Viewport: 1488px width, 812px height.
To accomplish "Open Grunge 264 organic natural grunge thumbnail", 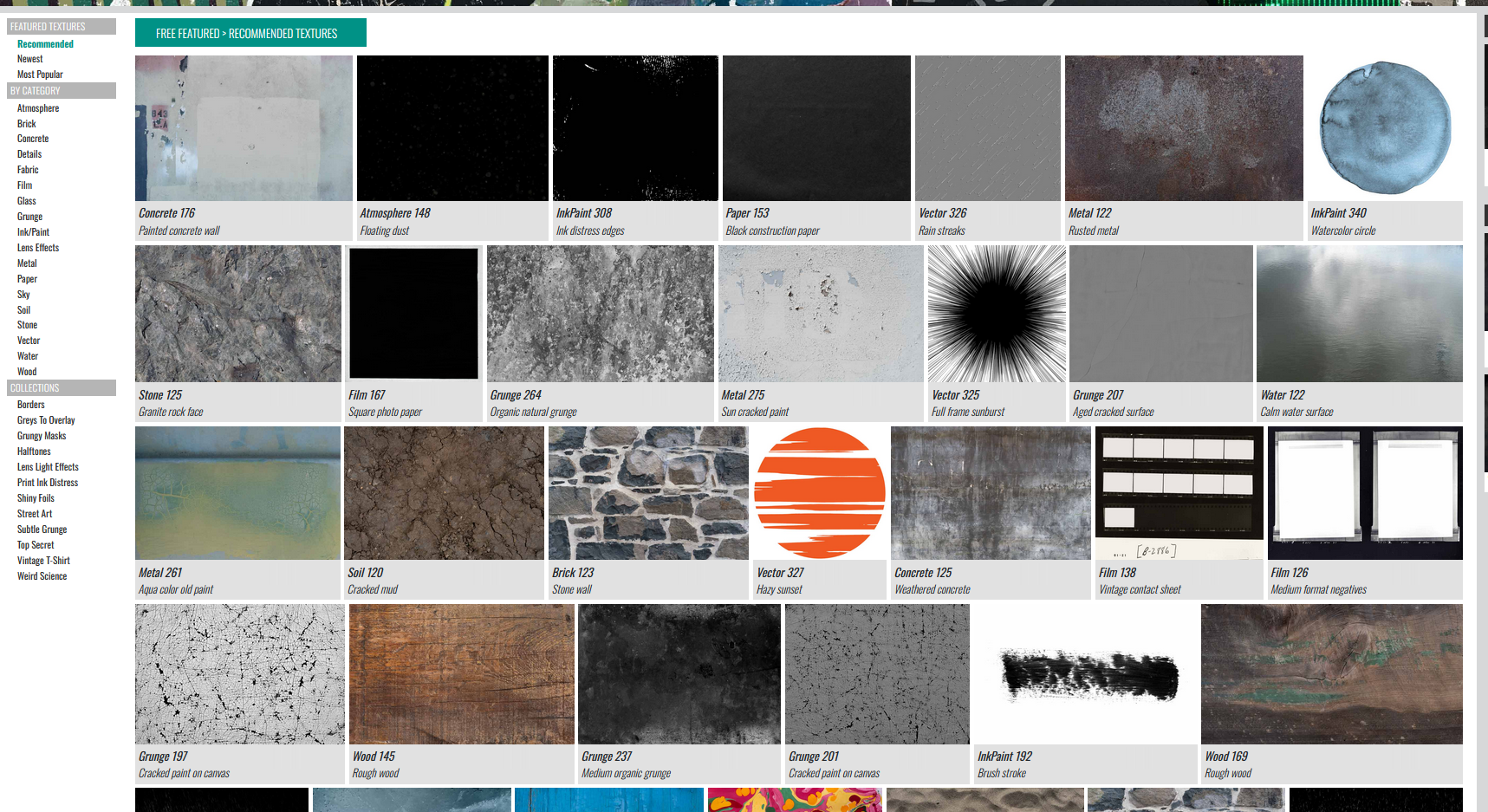I will click(601, 314).
